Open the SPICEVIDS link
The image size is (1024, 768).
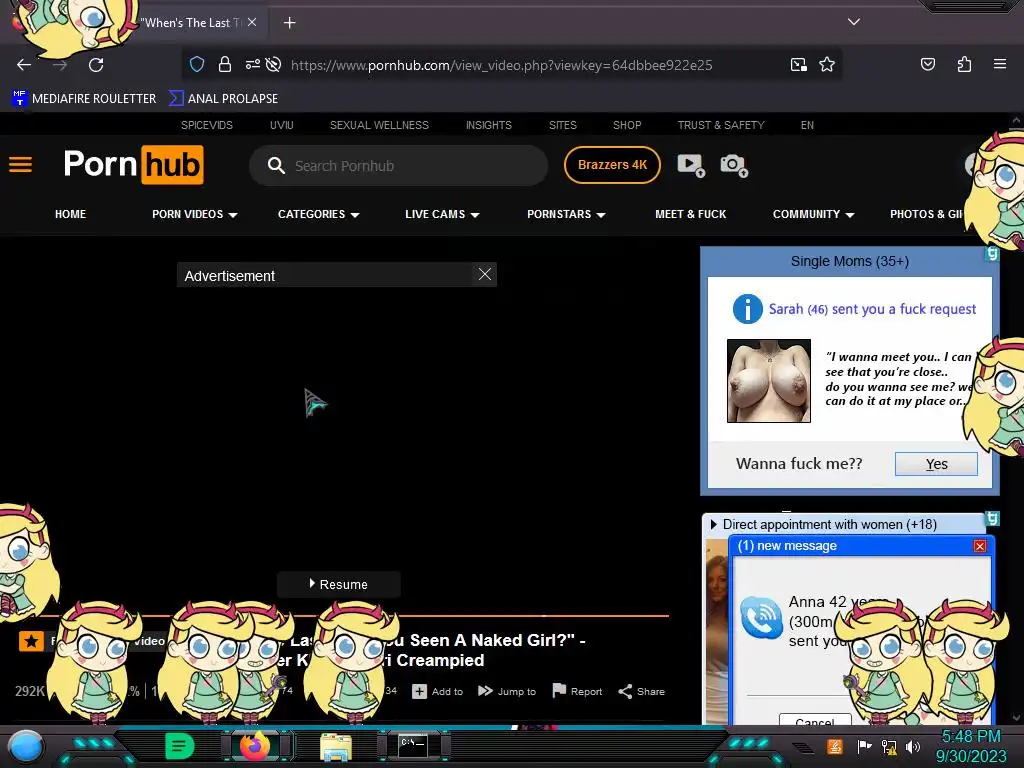click(x=206, y=125)
